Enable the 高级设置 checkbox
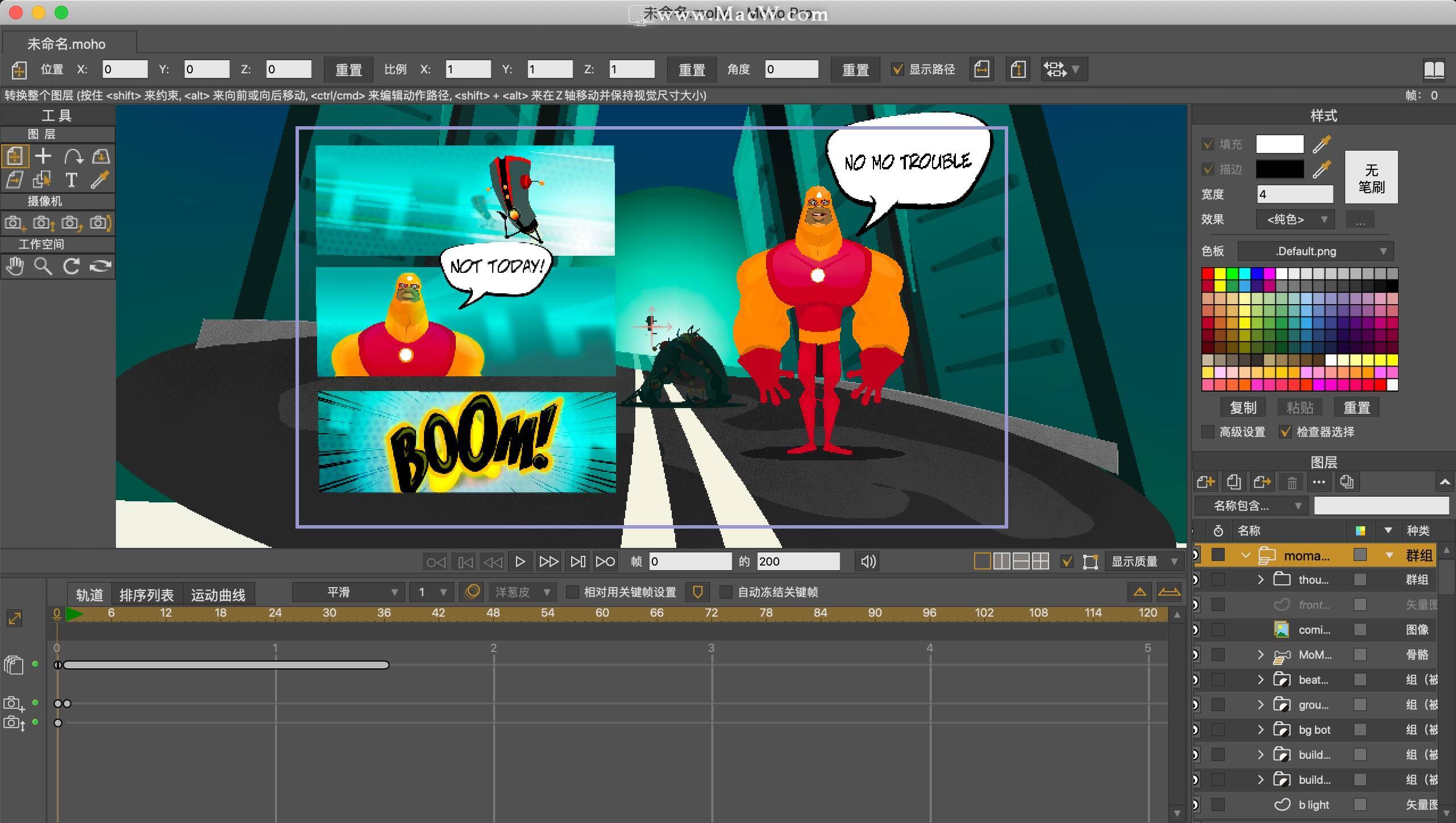 click(1208, 432)
